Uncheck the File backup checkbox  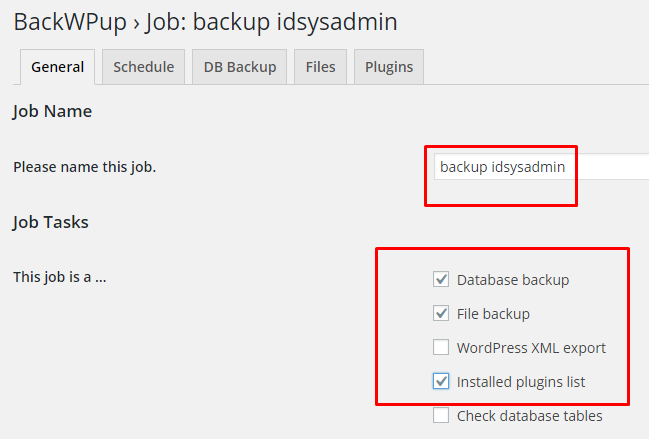(x=441, y=313)
